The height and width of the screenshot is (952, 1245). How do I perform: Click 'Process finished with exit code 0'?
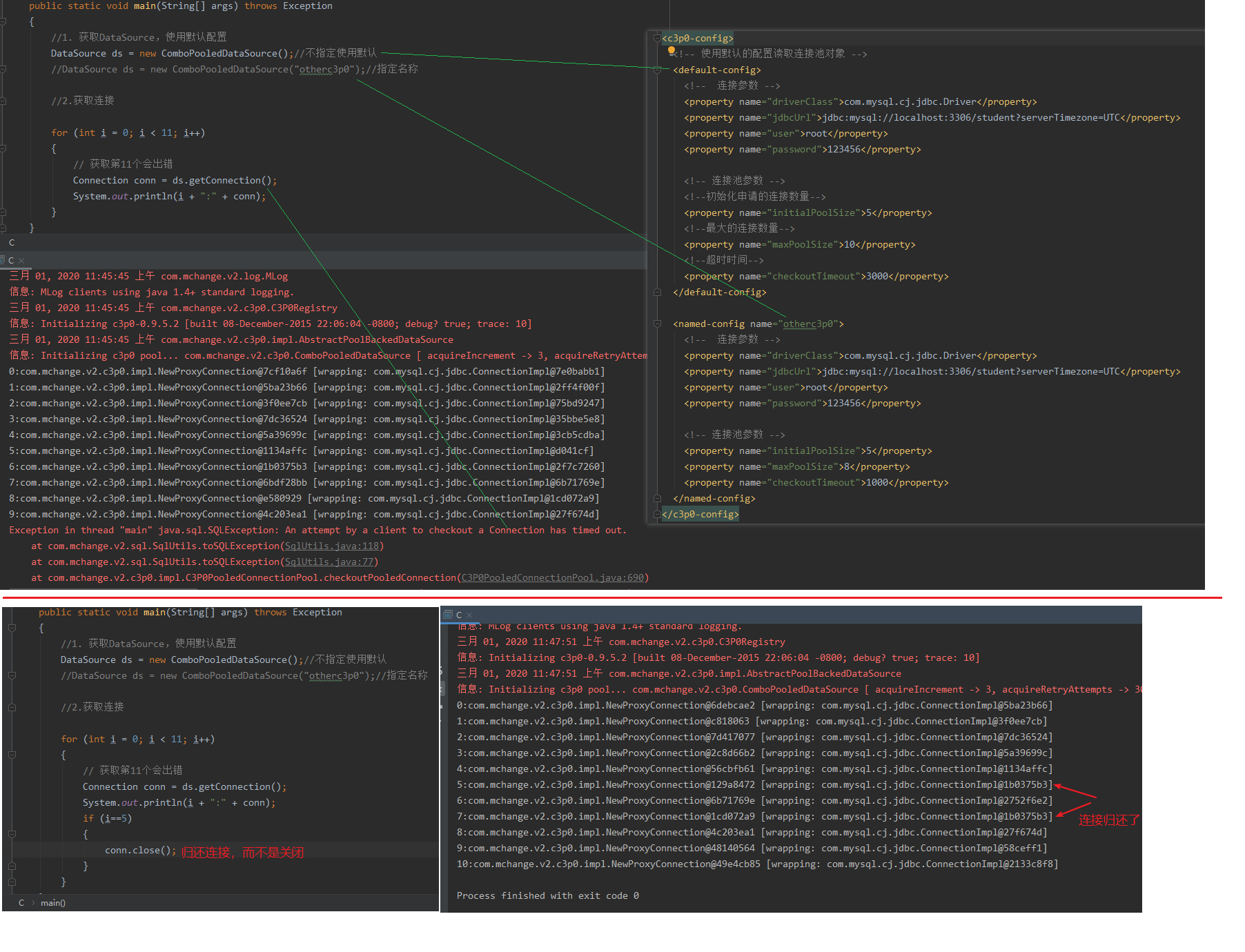tap(548, 895)
